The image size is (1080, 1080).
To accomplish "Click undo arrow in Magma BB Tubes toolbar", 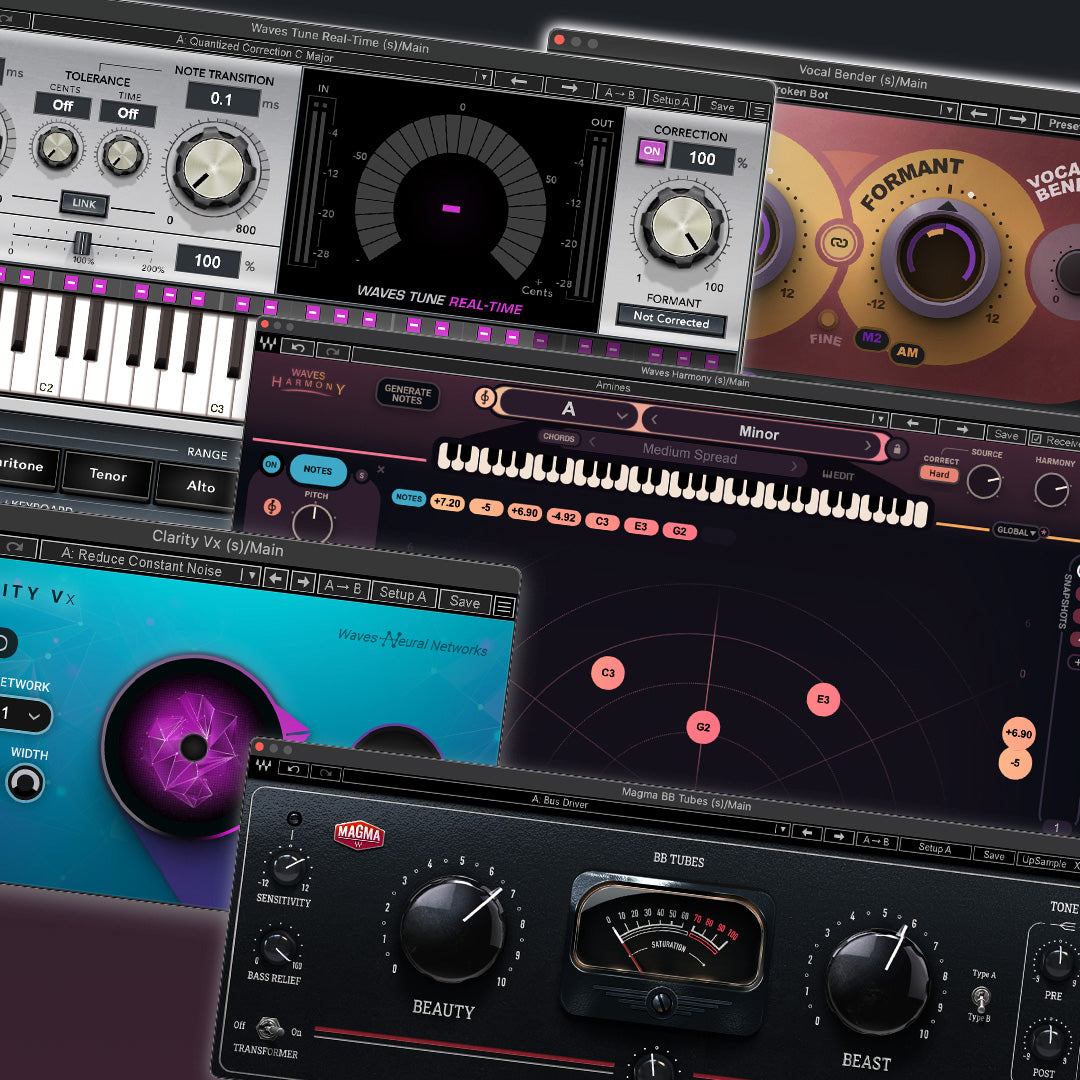I will [x=293, y=768].
